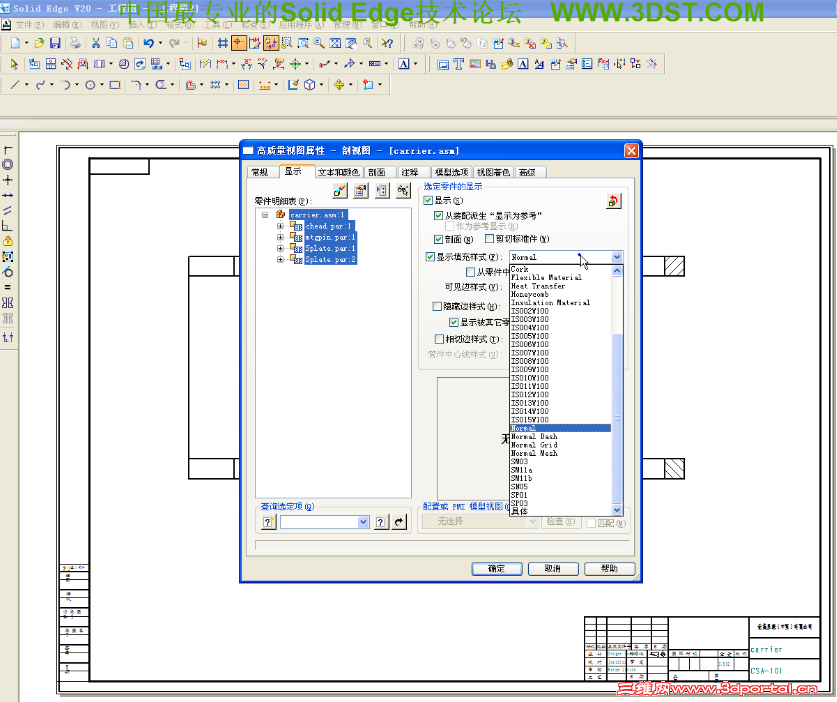Click the assembly tree structure icon
This screenshot has height=702, width=837.
click(404, 191)
